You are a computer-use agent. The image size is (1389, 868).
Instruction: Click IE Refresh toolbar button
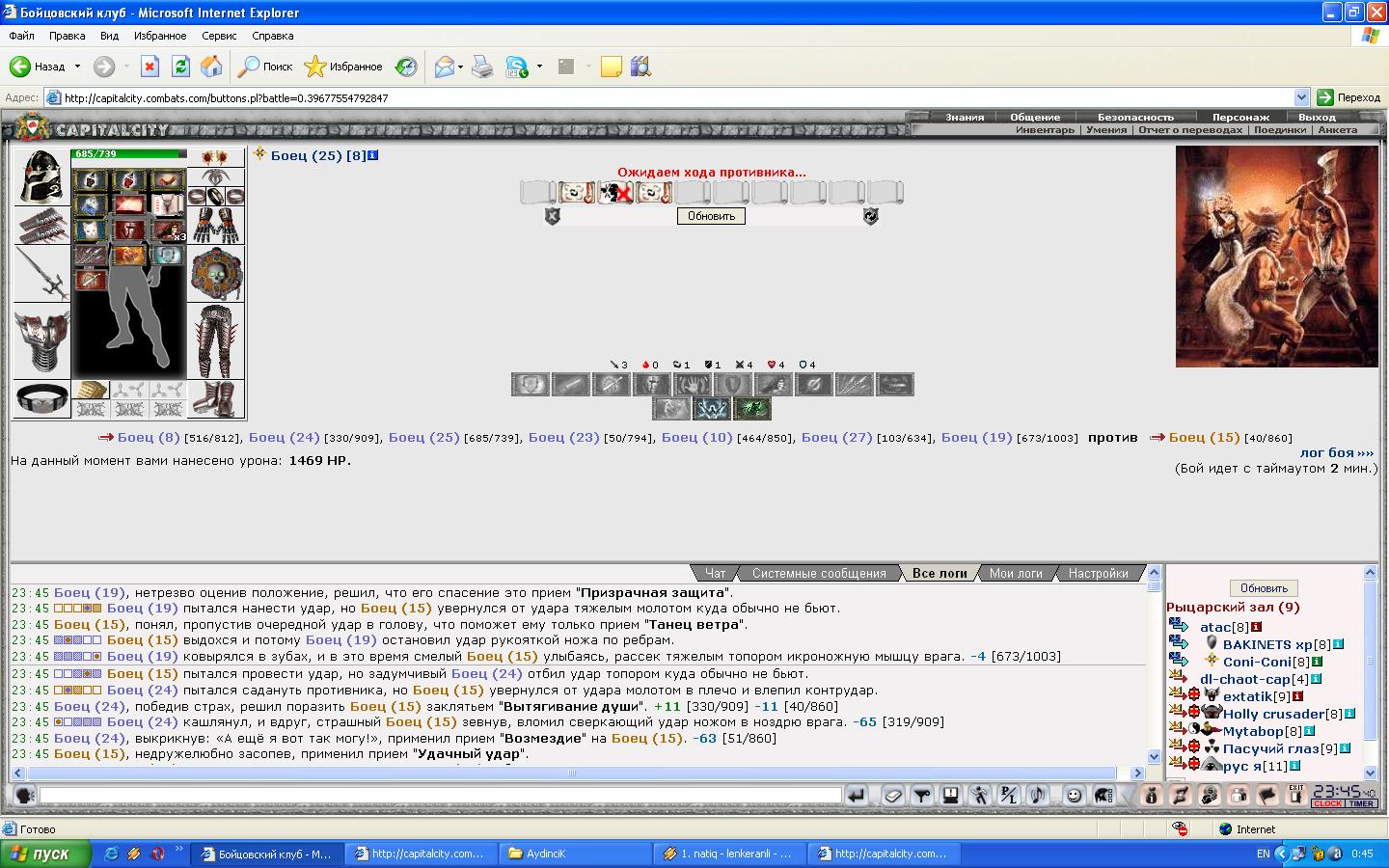[180, 67]
